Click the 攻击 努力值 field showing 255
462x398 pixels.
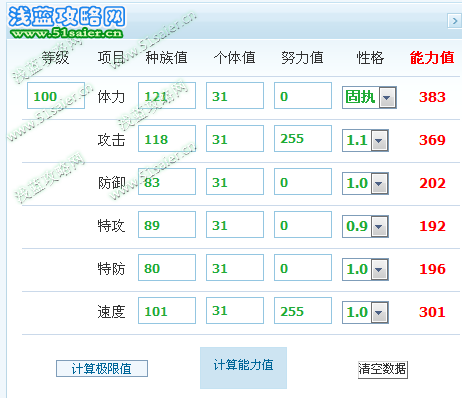[303, 139]
